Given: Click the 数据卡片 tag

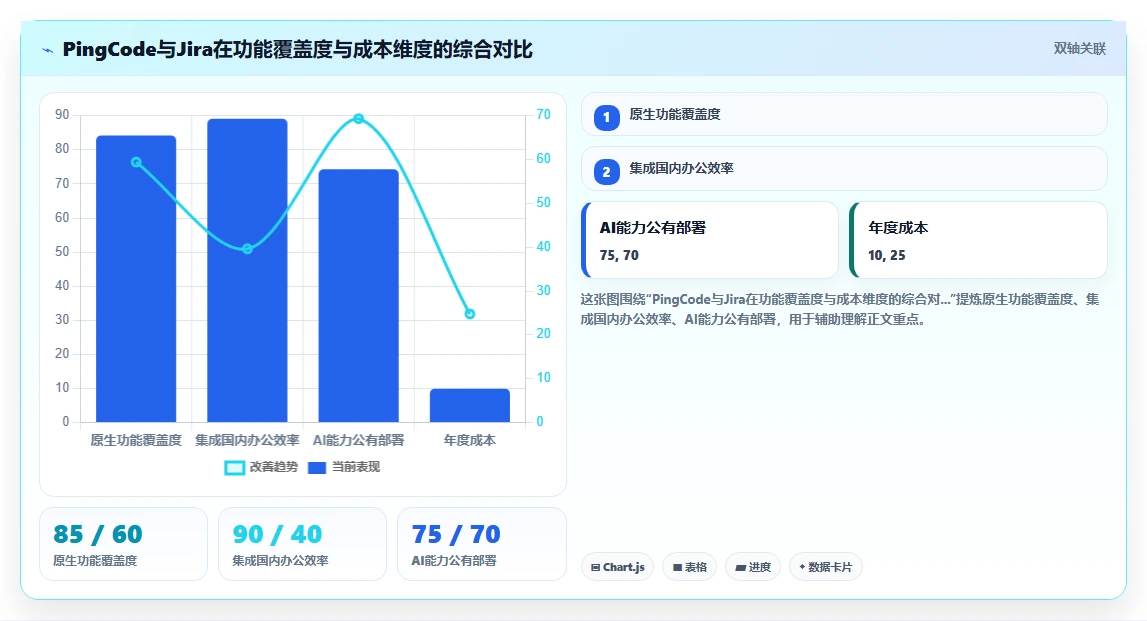Looking at the screenshot, I should [826, 567].
